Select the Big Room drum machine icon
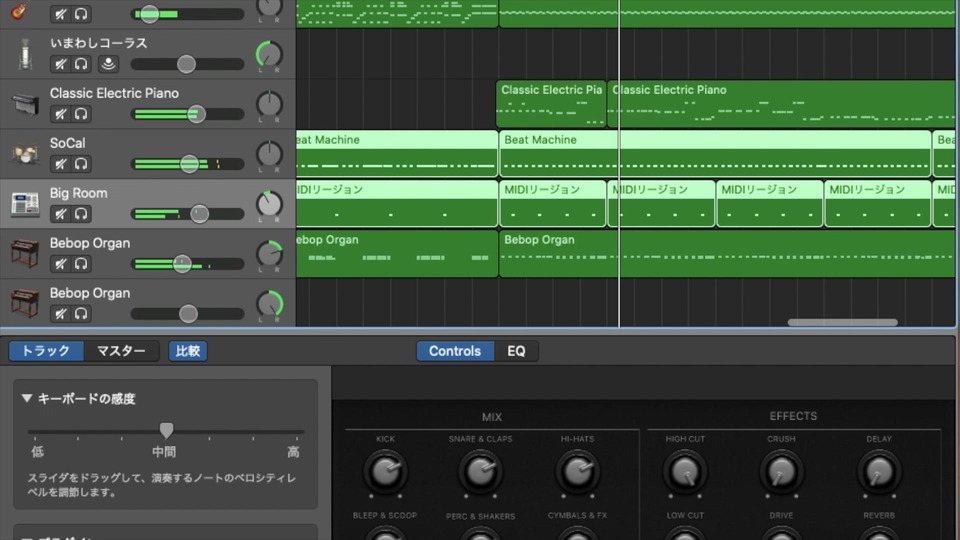This screenshot has width=960, height=540. [x=25, y=204]
